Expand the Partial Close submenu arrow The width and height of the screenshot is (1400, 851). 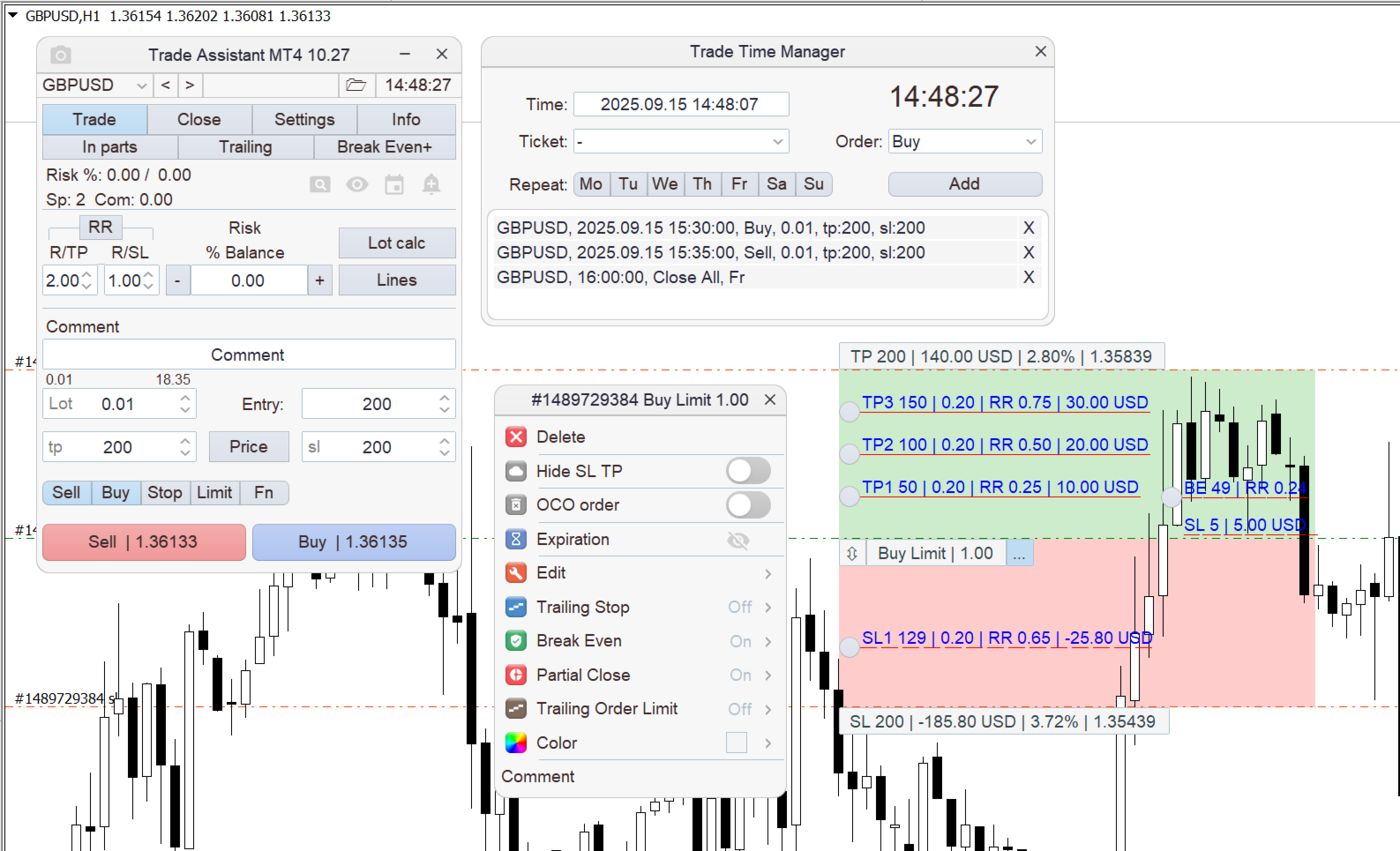click(x=768, y=676)
